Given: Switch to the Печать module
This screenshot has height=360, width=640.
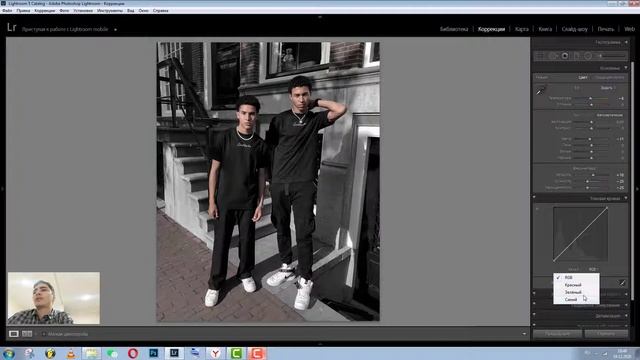Looking at the screenshot, I should pos(606,29).
